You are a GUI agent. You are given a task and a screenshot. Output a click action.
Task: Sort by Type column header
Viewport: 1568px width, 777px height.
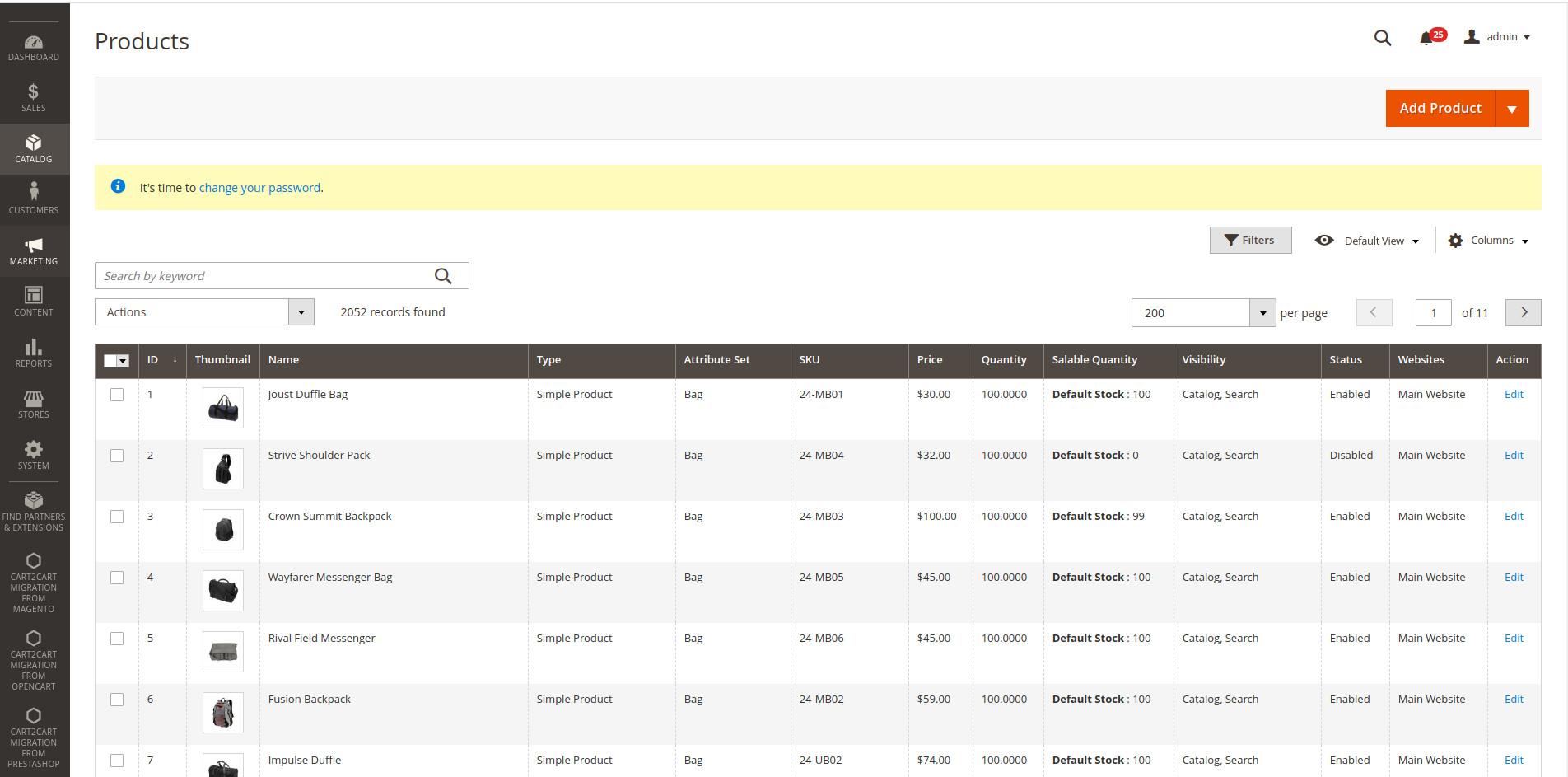[601, 360]
